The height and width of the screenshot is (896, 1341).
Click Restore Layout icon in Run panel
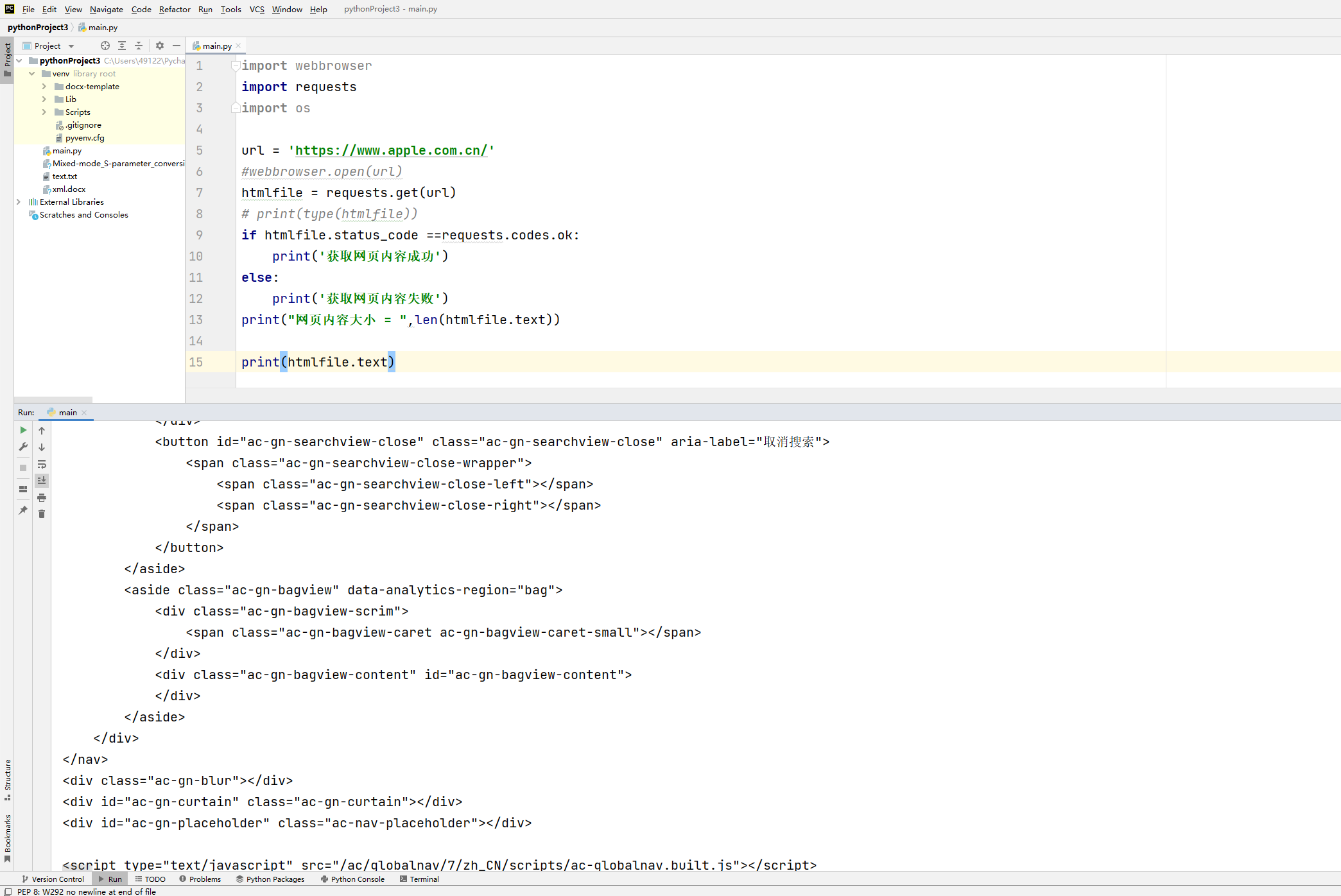23,489
